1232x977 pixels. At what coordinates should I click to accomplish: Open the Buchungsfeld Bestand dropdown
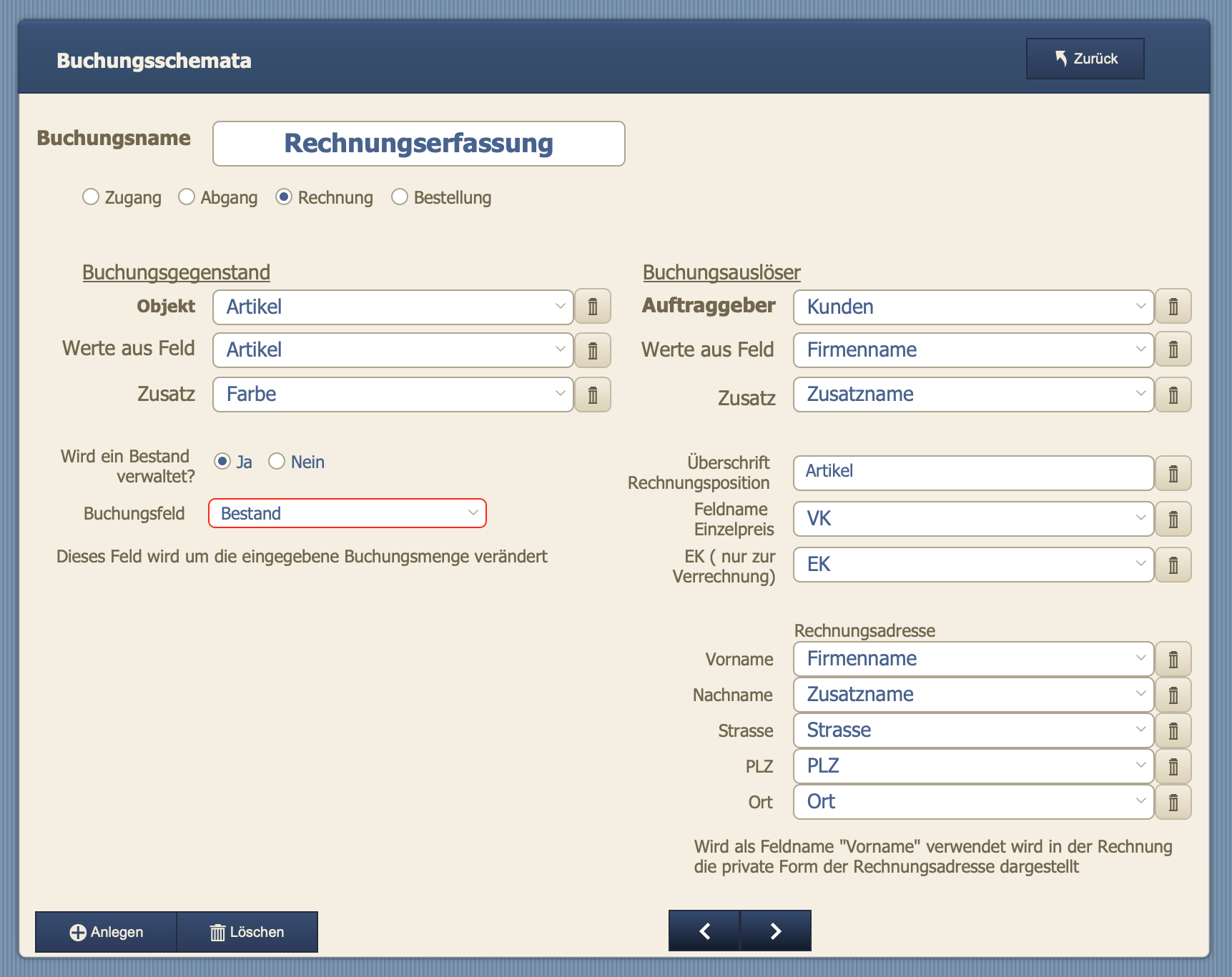tap(347, 514)
